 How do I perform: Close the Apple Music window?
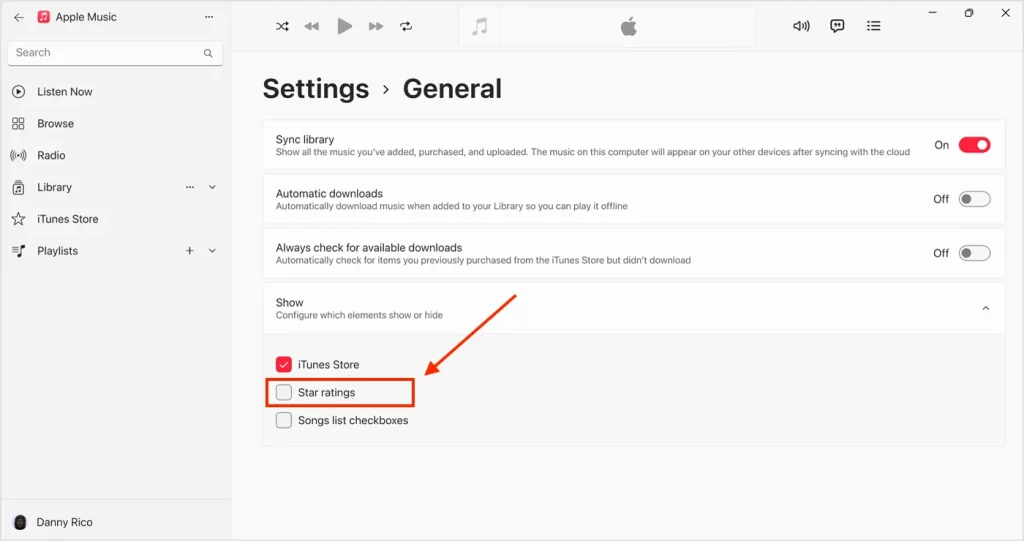1006,12
